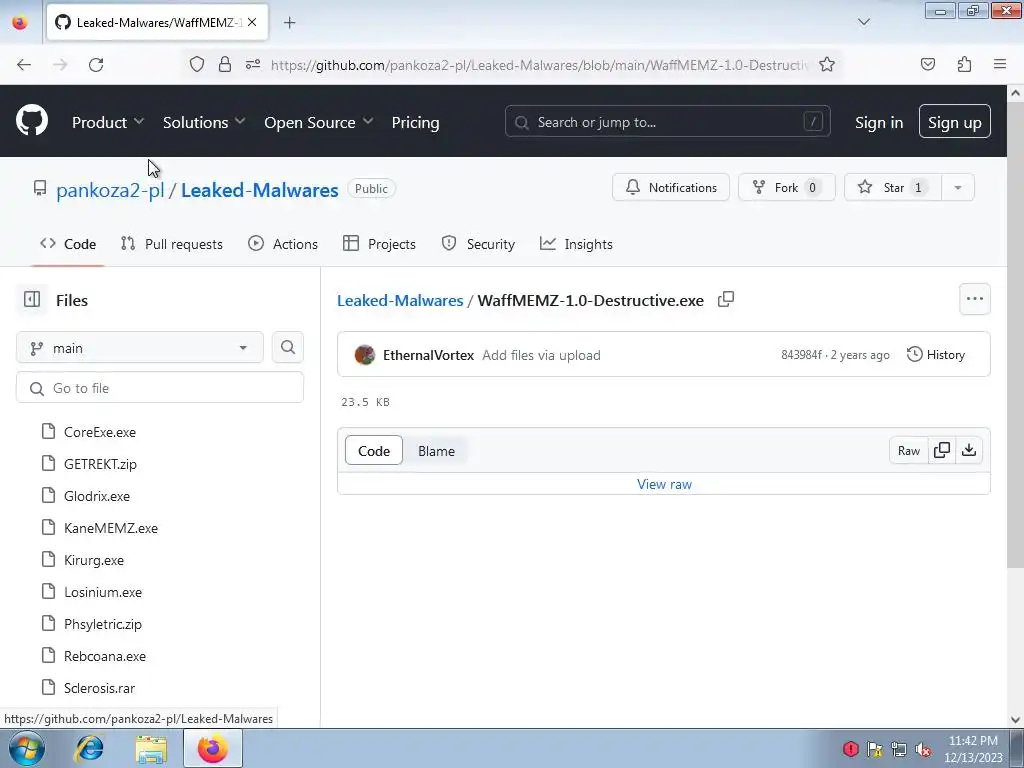Copy raw file contents icon
This screenshot has width=1024, height=768.
click(942, 450)
